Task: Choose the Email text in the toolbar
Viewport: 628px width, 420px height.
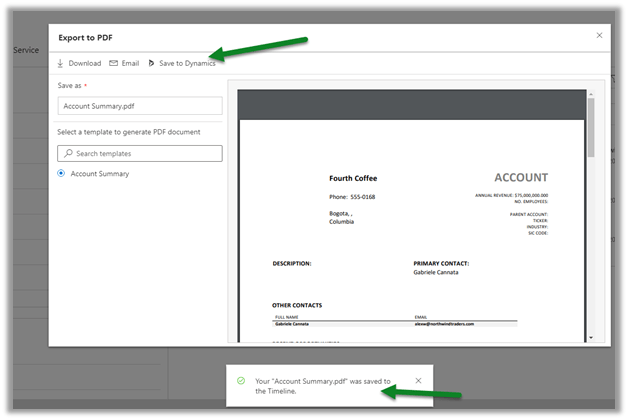Action: (x=130, y=63)
